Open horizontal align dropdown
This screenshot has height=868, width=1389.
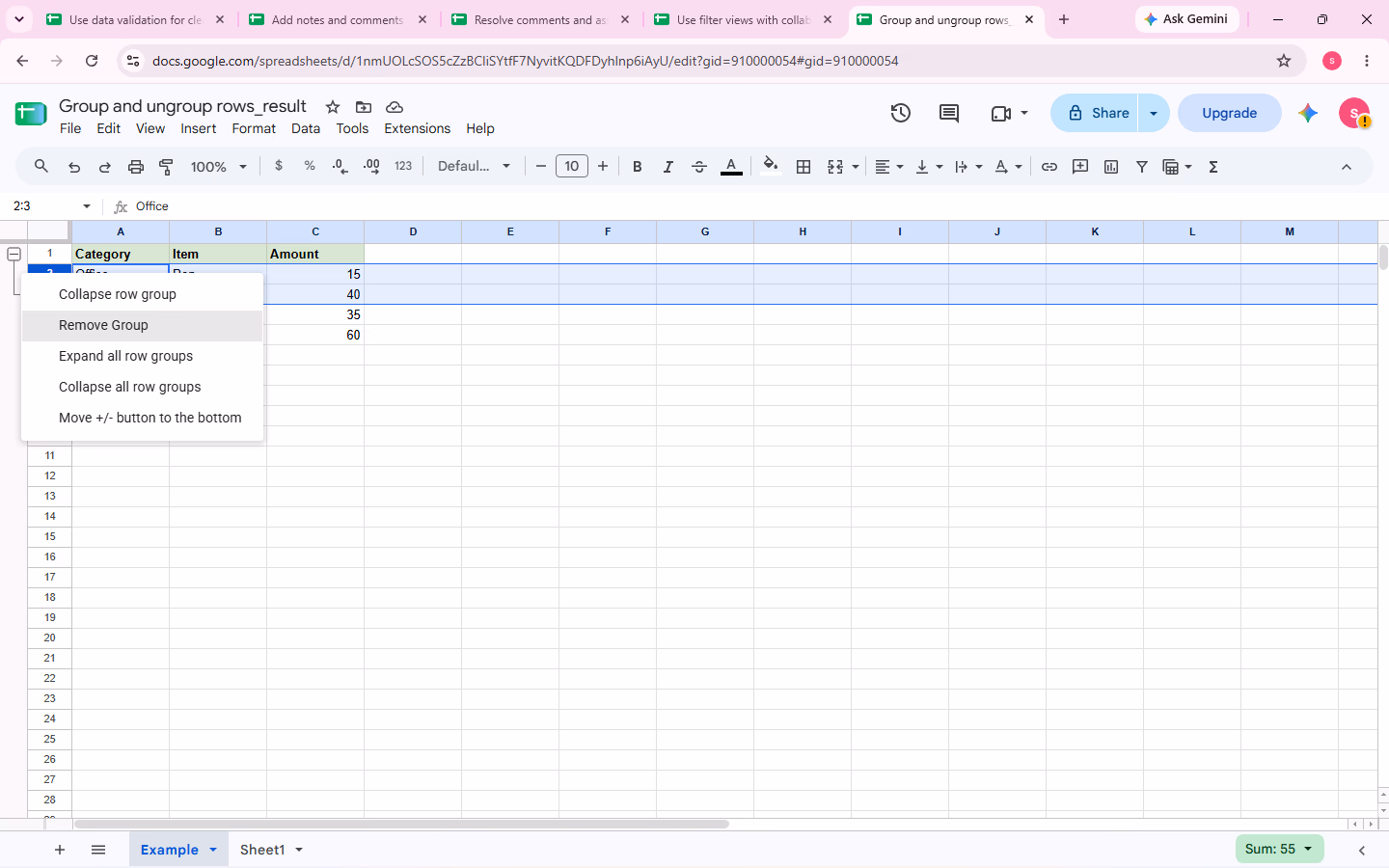pyautogui.click(x=889, y=167)
